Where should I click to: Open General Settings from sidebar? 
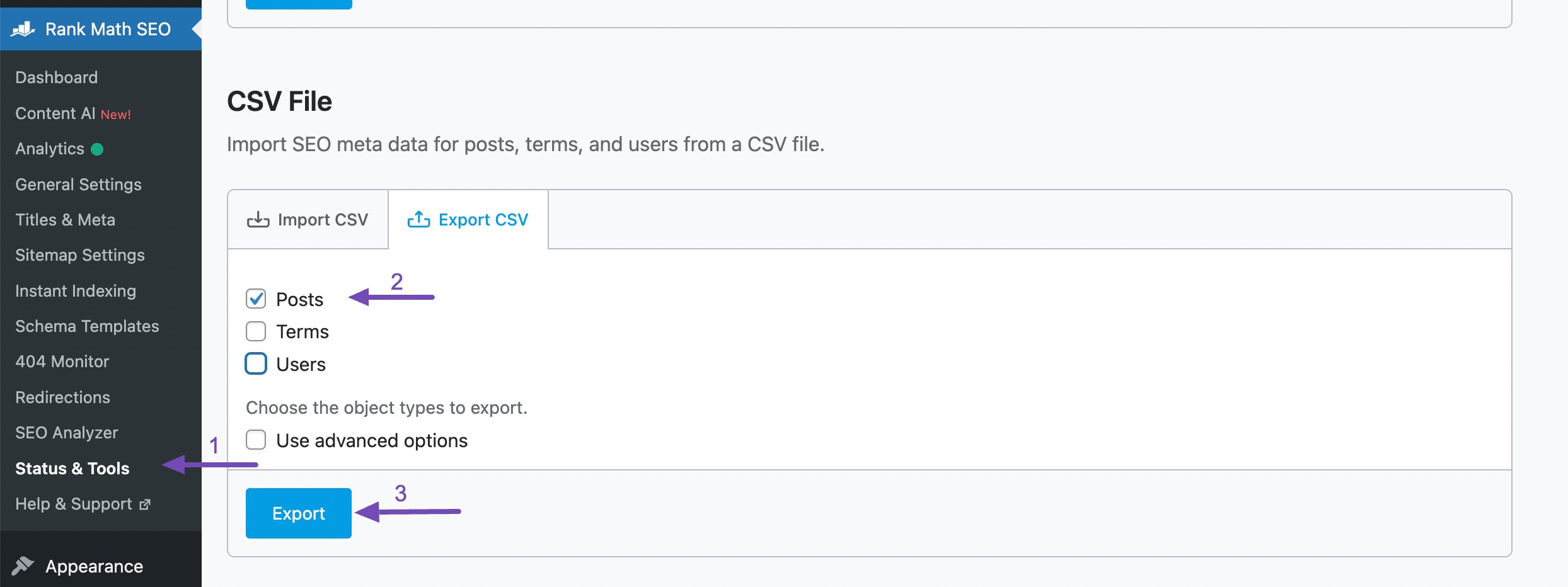(x=78, y=185)
